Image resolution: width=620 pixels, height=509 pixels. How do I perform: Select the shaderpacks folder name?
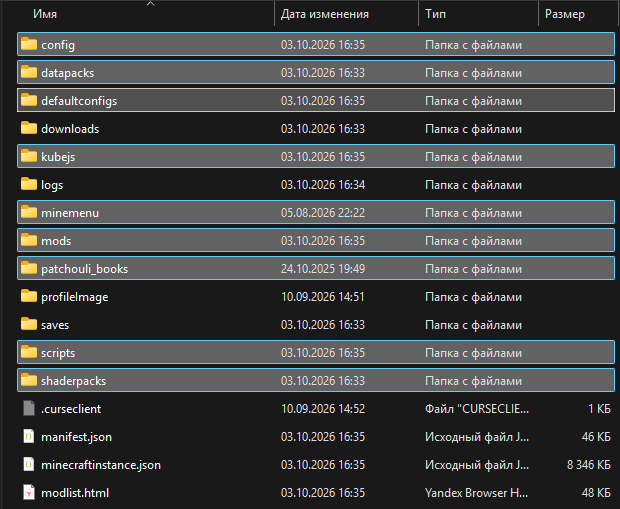click(x=74, y=381)
